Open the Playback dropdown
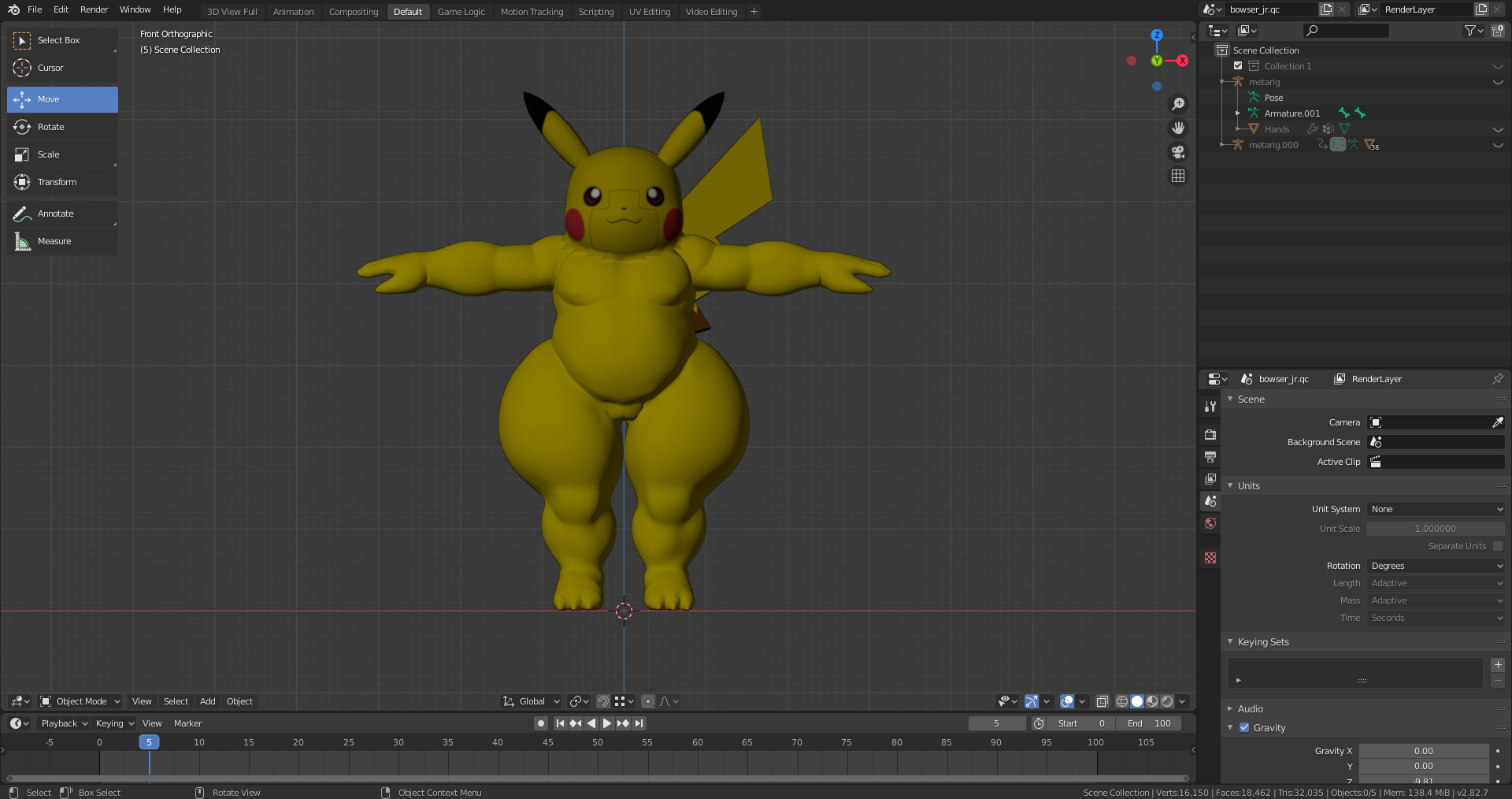The width and height of the screenshot is (1512, 799). click(65, 723)
